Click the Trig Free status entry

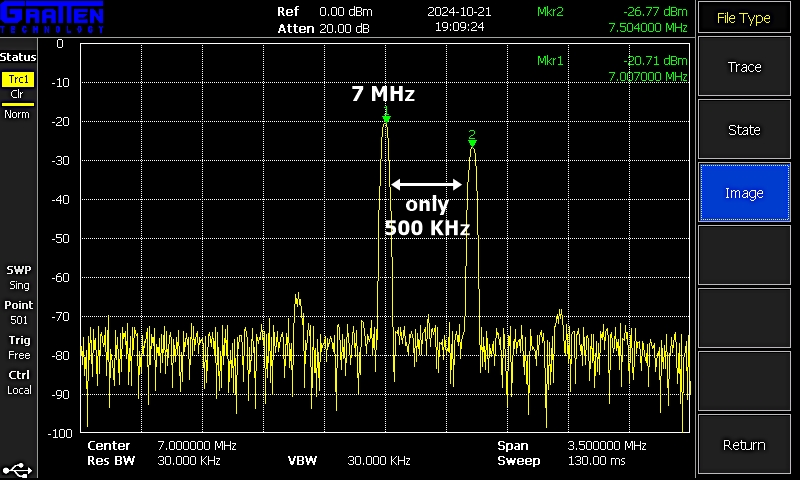tap(19, 347)
